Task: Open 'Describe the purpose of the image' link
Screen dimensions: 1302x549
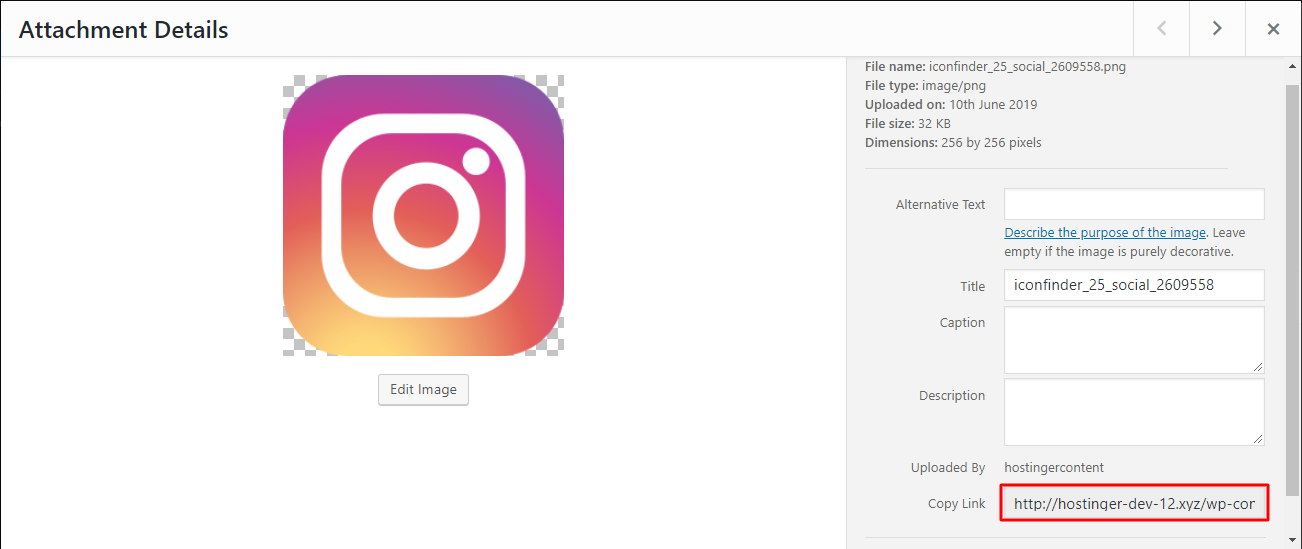Action: click(x=1105, y=232)
